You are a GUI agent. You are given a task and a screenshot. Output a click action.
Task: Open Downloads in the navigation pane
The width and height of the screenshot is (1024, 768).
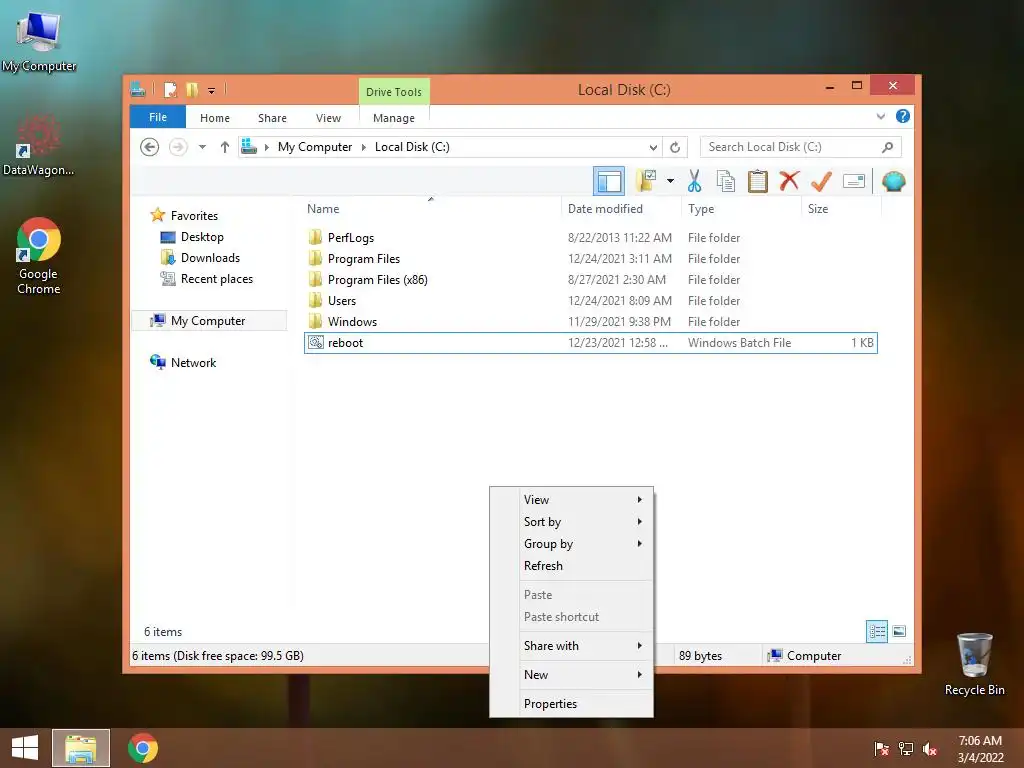[210, 258]
